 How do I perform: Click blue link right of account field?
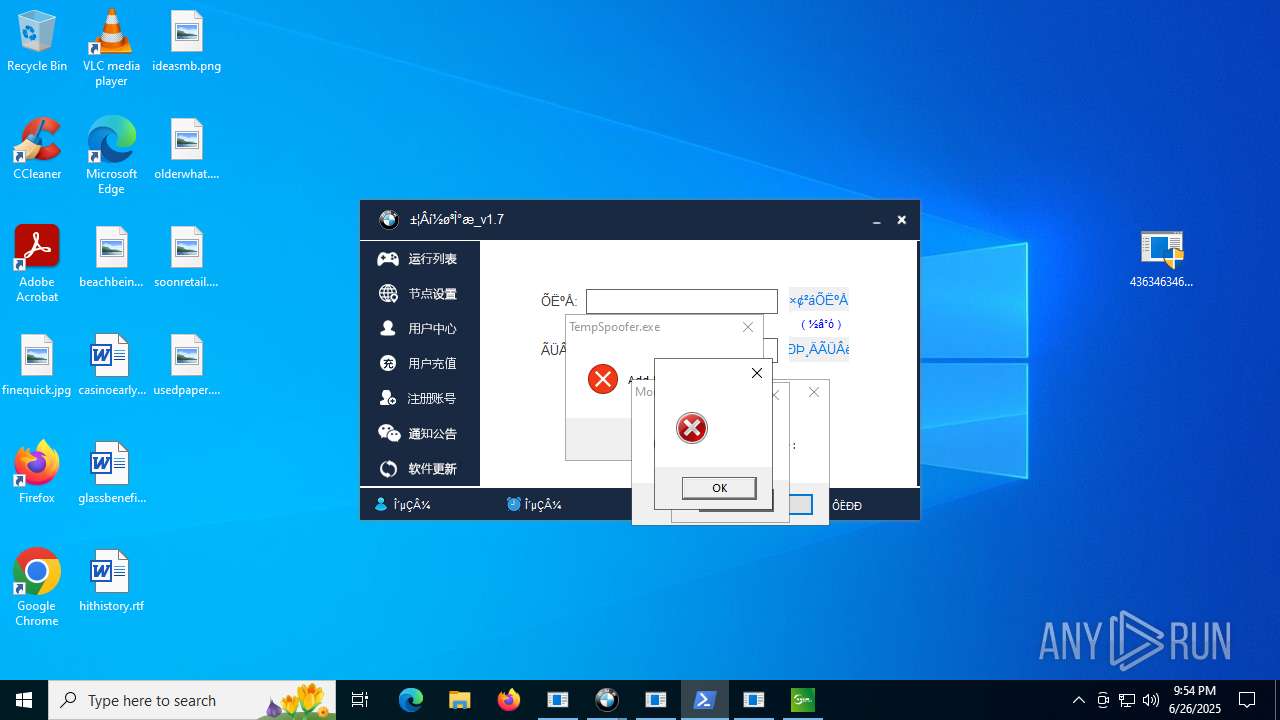click(x=818, y=300)
